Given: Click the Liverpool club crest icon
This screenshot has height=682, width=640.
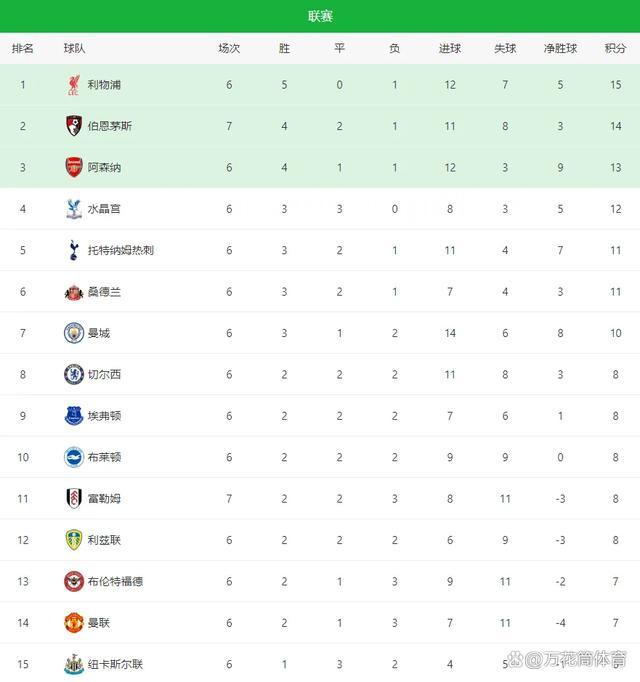Looking at the screenshot, I should [73, 85].
